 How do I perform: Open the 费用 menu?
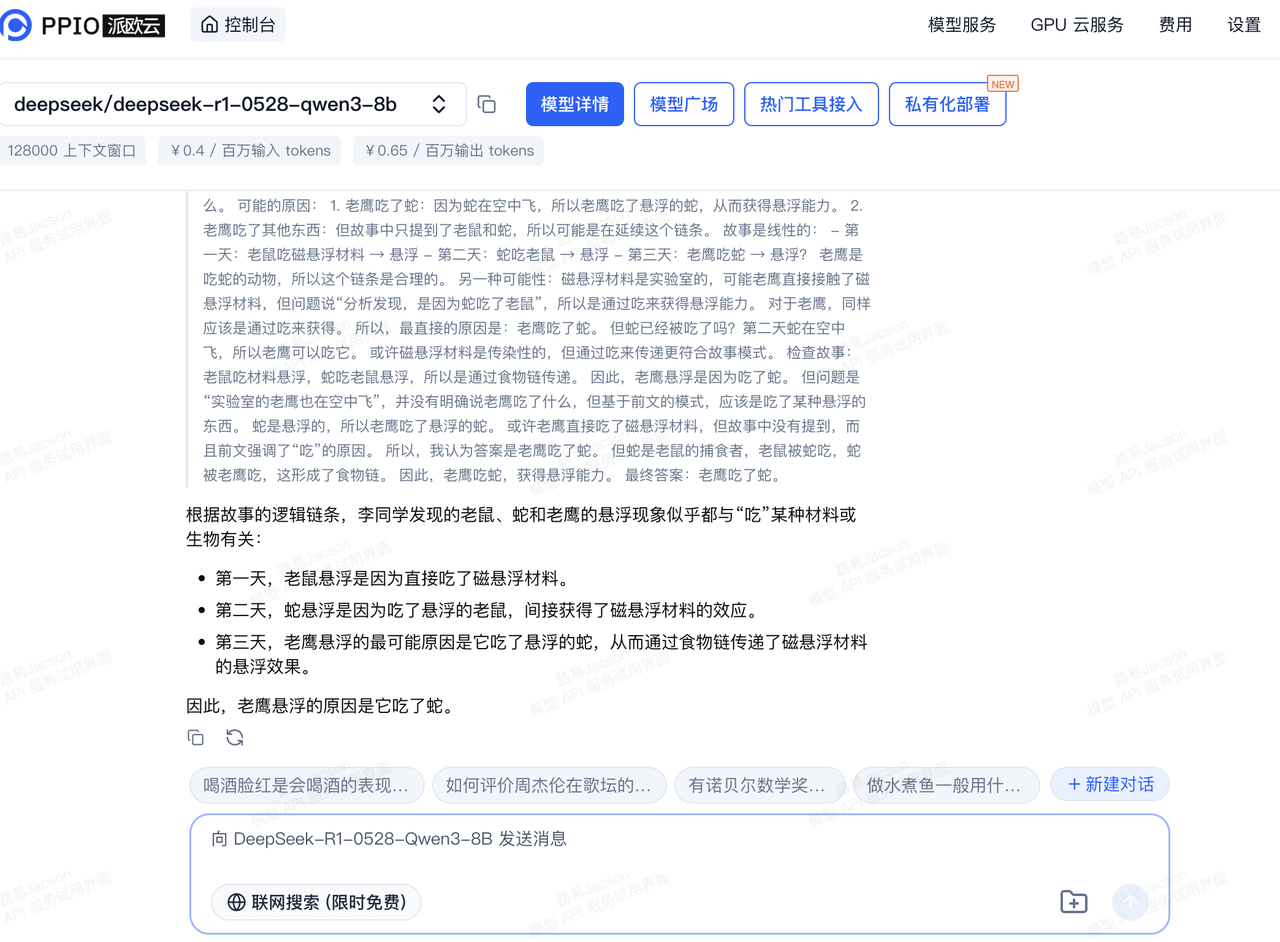click(1175, 25)
